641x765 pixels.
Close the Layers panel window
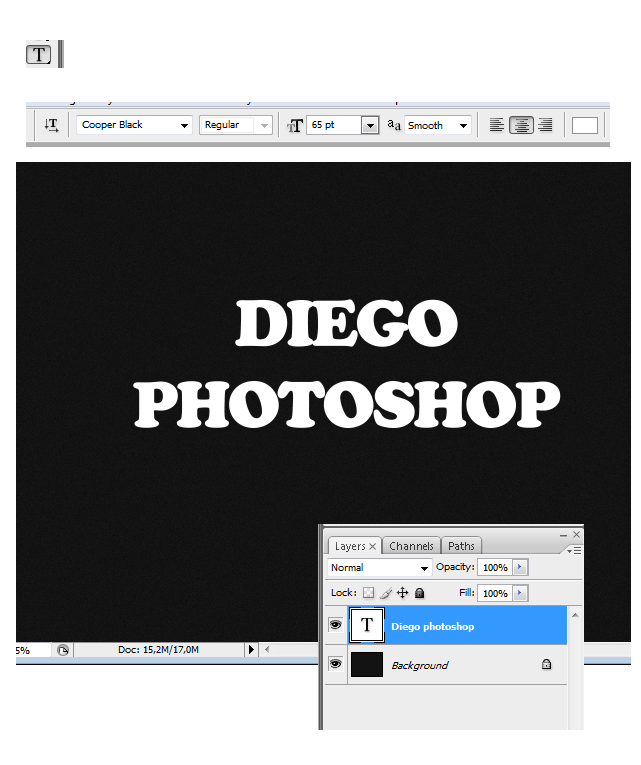[577, 535]
